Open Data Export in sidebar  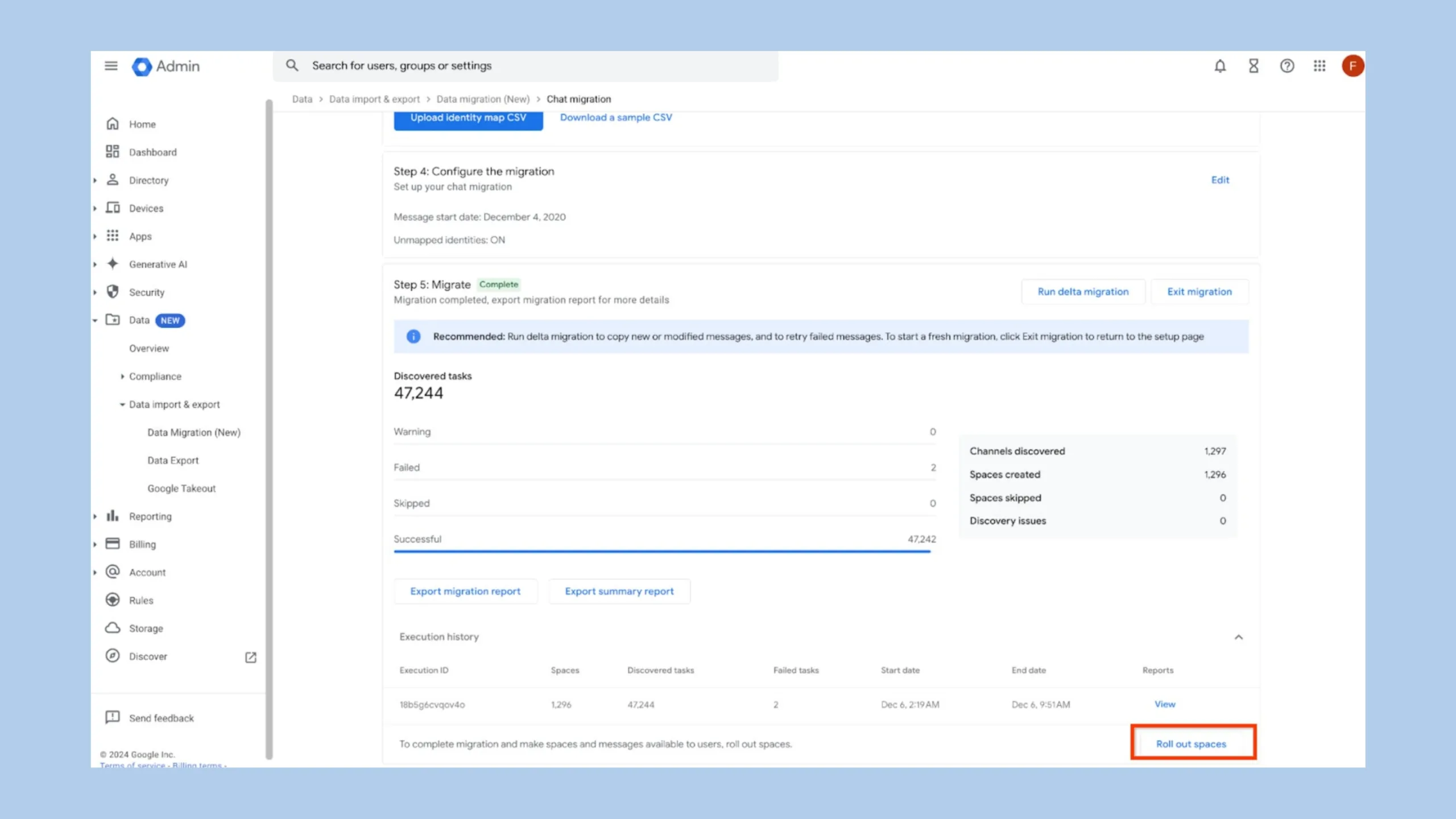click(173, 460)
